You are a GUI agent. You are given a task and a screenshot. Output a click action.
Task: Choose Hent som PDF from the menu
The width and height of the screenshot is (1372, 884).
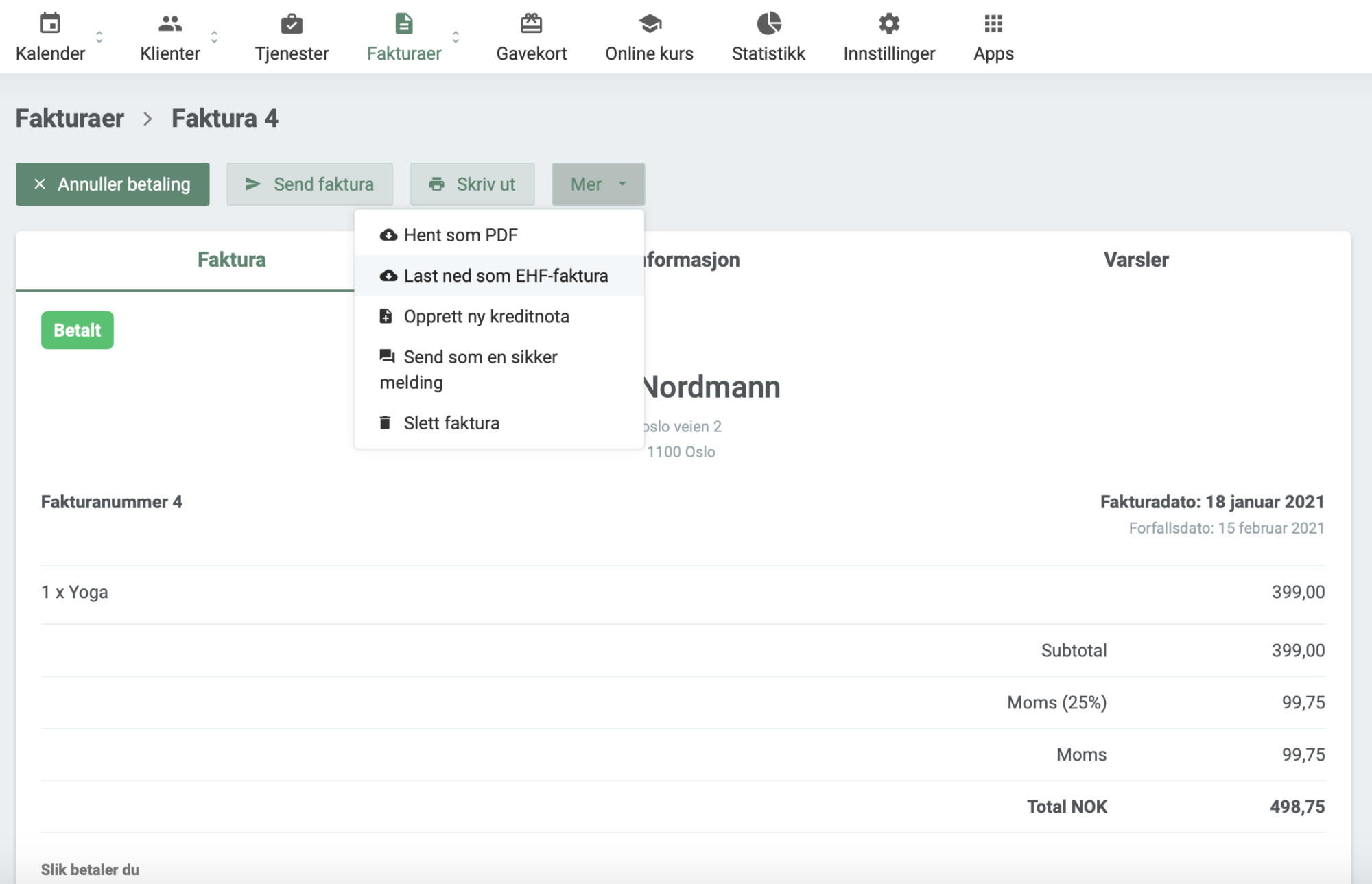pyautogui.click(x=499, y=235)
